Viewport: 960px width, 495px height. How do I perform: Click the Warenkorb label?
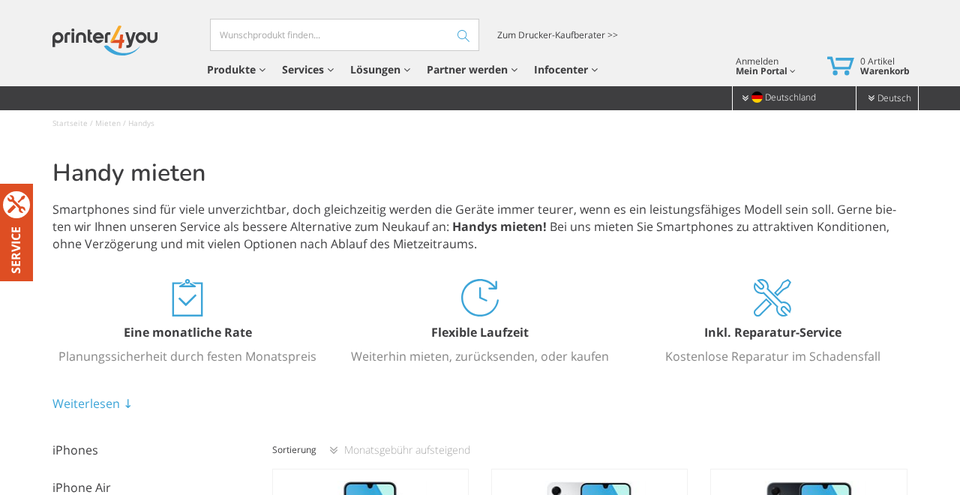pos(885,71)
